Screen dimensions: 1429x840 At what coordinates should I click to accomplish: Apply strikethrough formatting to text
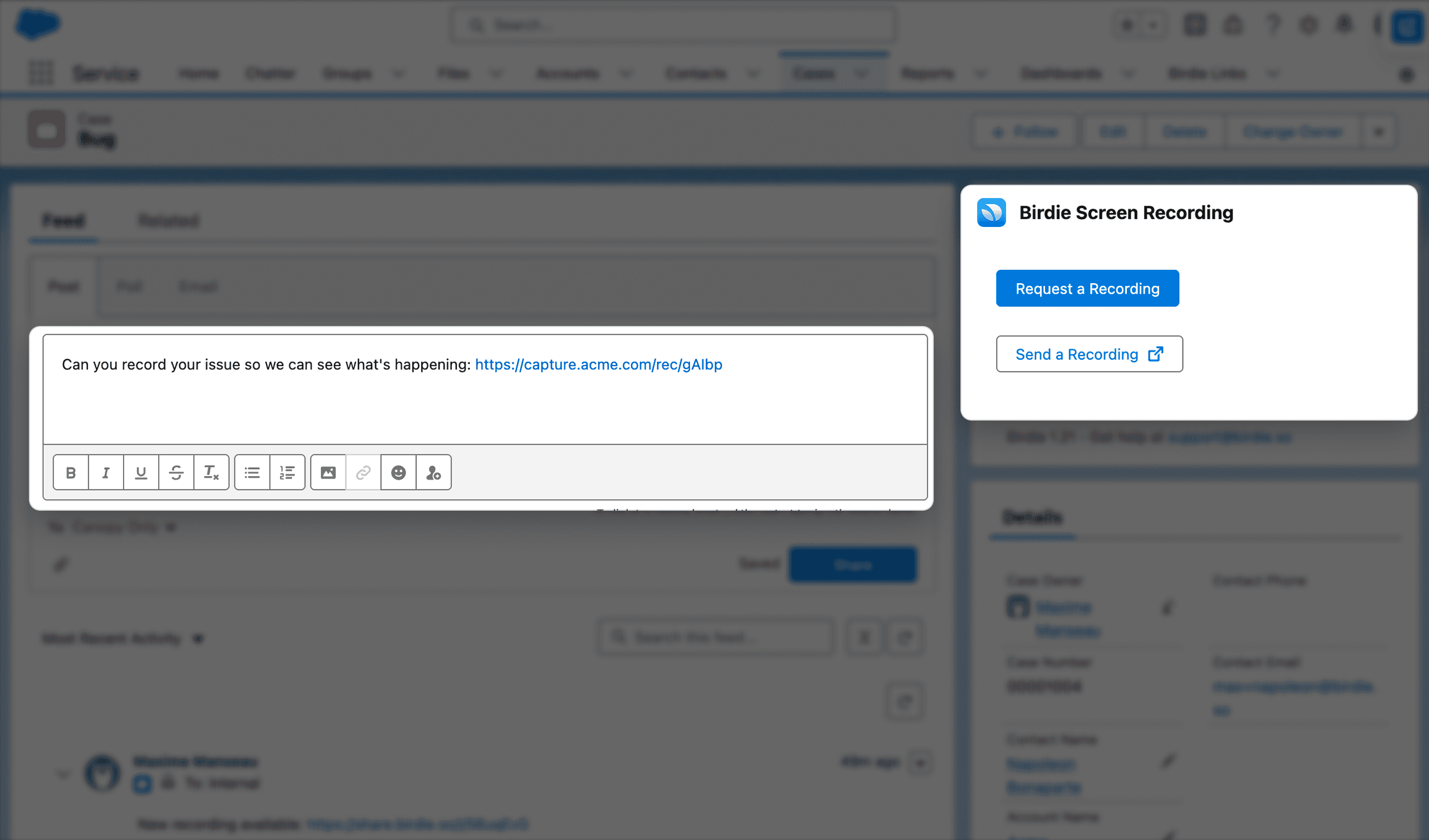(x=176, y=472)
